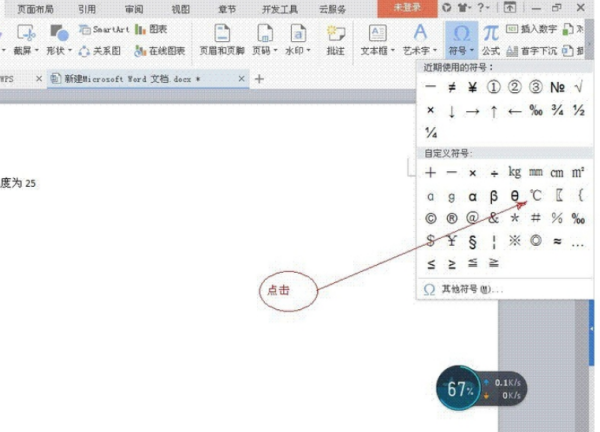Add a new document tab with plus
The width and height of the screenshot is (600, 432).
259,79
